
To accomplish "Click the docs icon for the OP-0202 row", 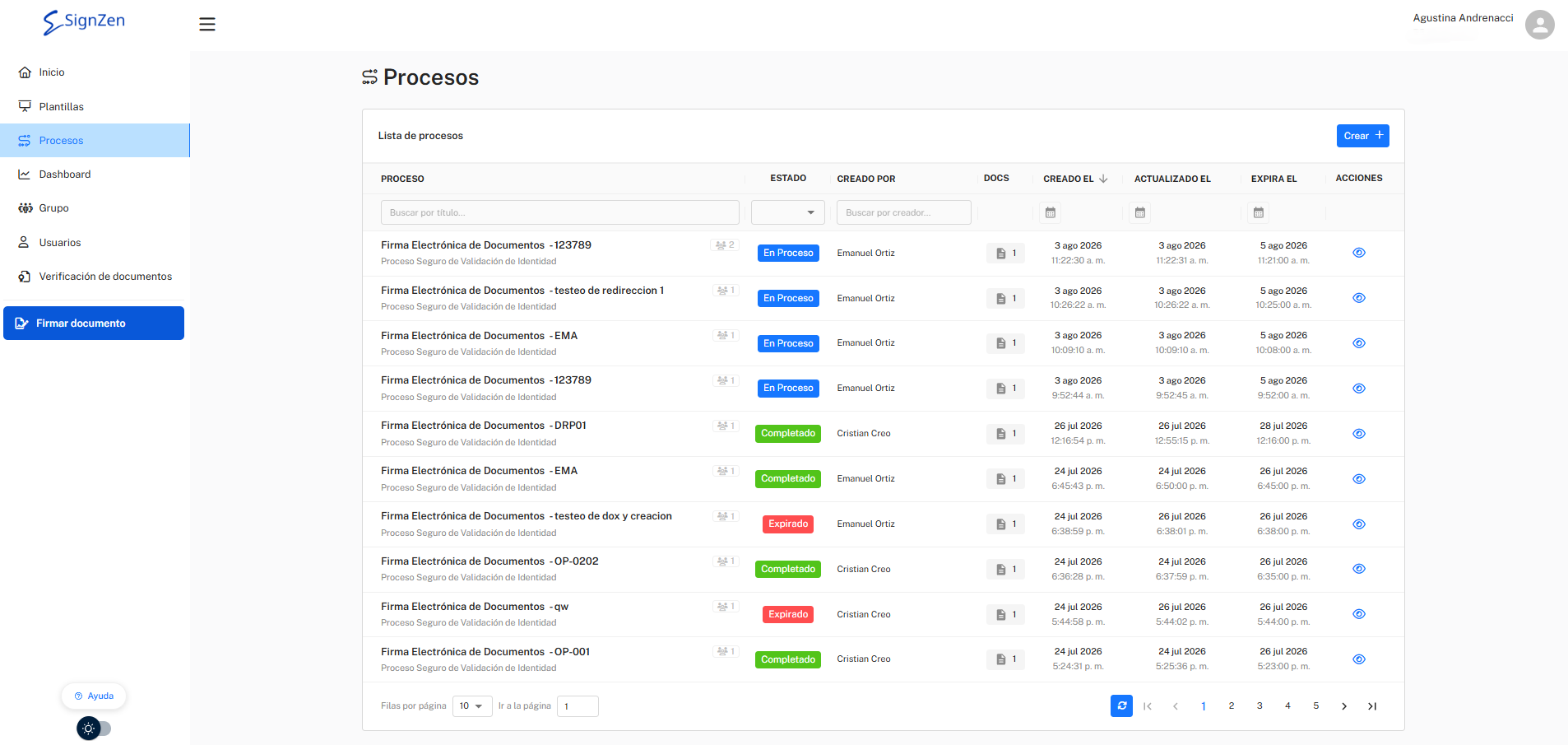I will coord(1006,569).
